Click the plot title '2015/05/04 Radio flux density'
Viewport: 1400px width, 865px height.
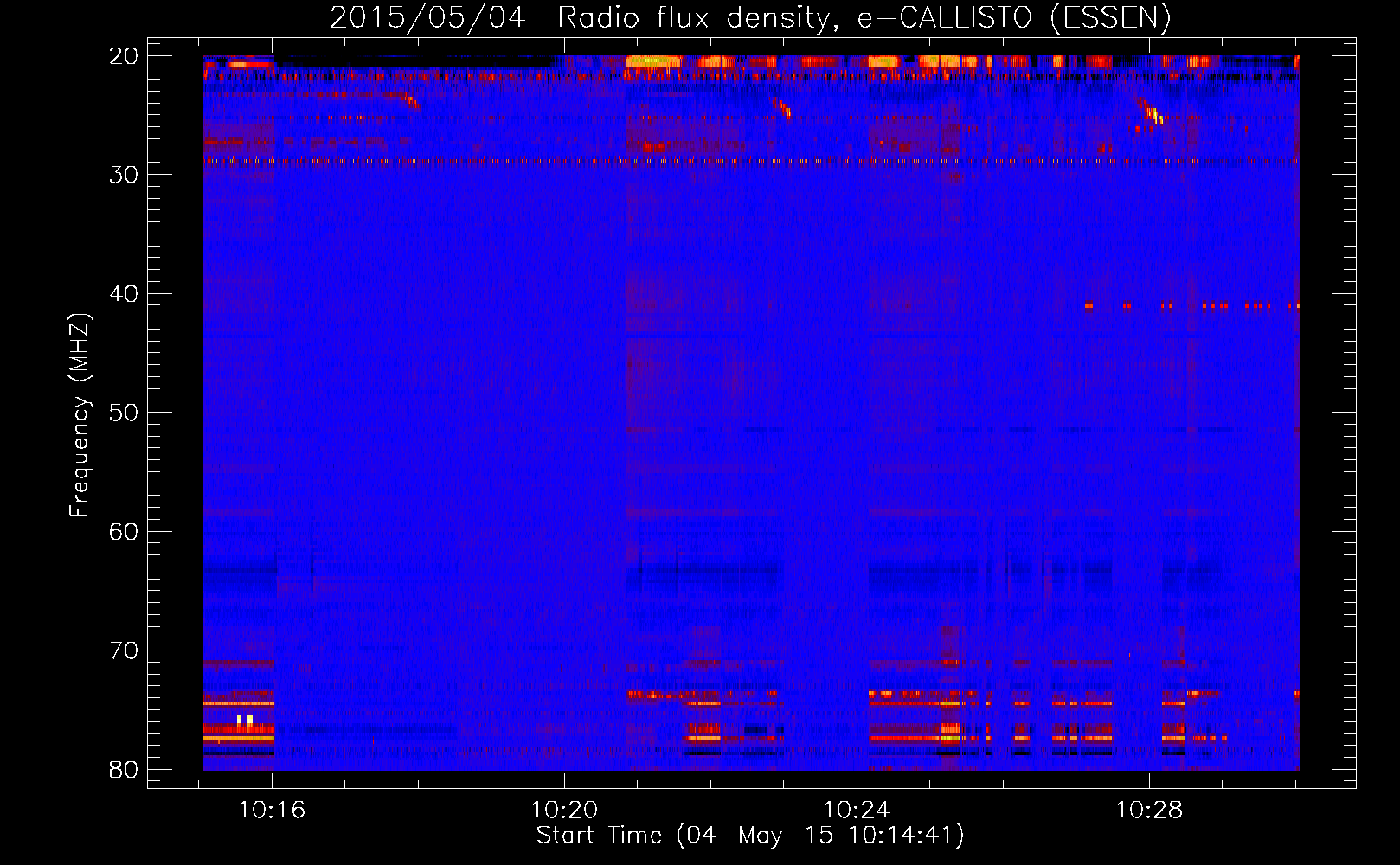750,18
